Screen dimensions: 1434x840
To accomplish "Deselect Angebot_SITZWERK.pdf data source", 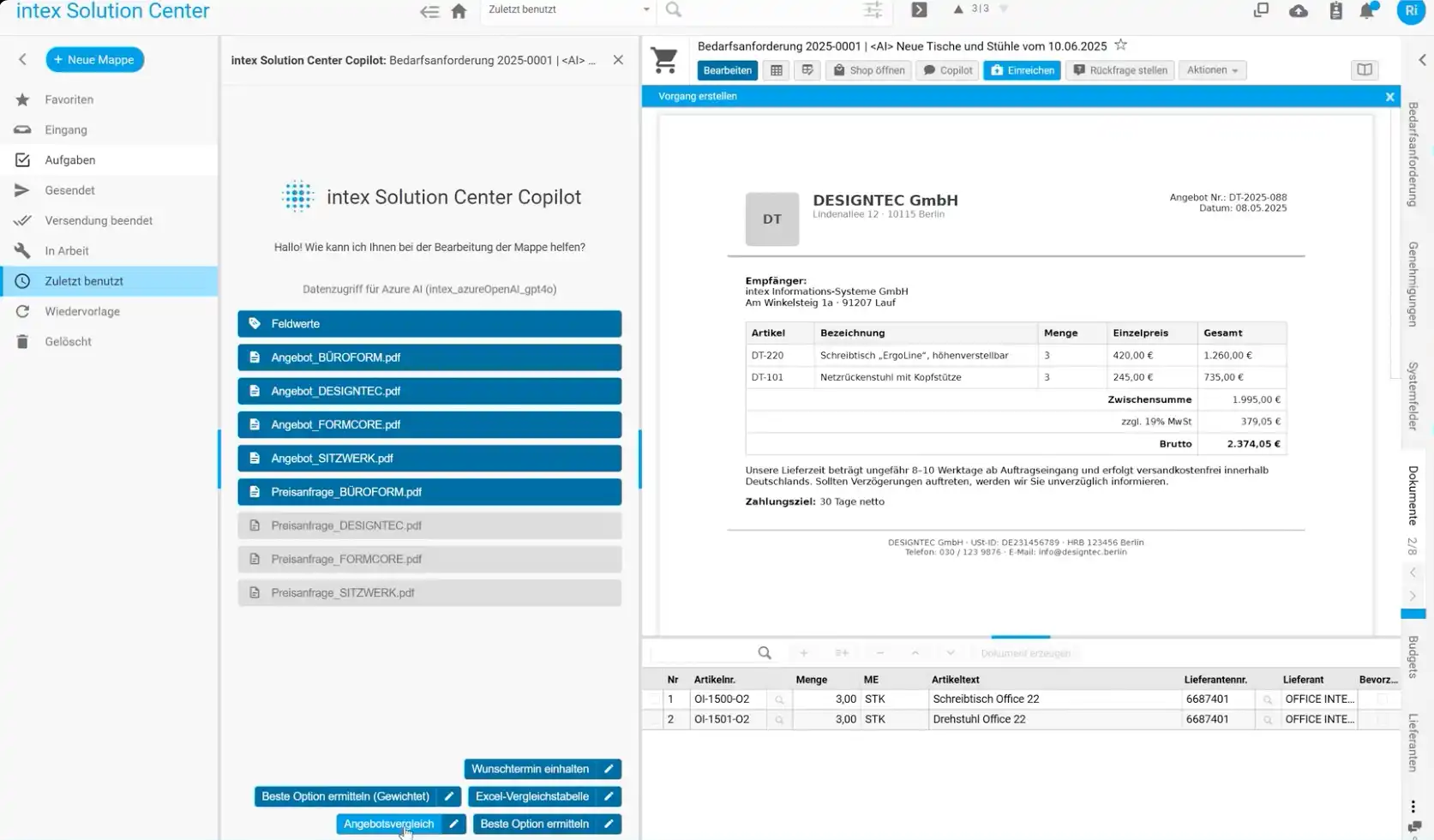I will pos(429,459).
